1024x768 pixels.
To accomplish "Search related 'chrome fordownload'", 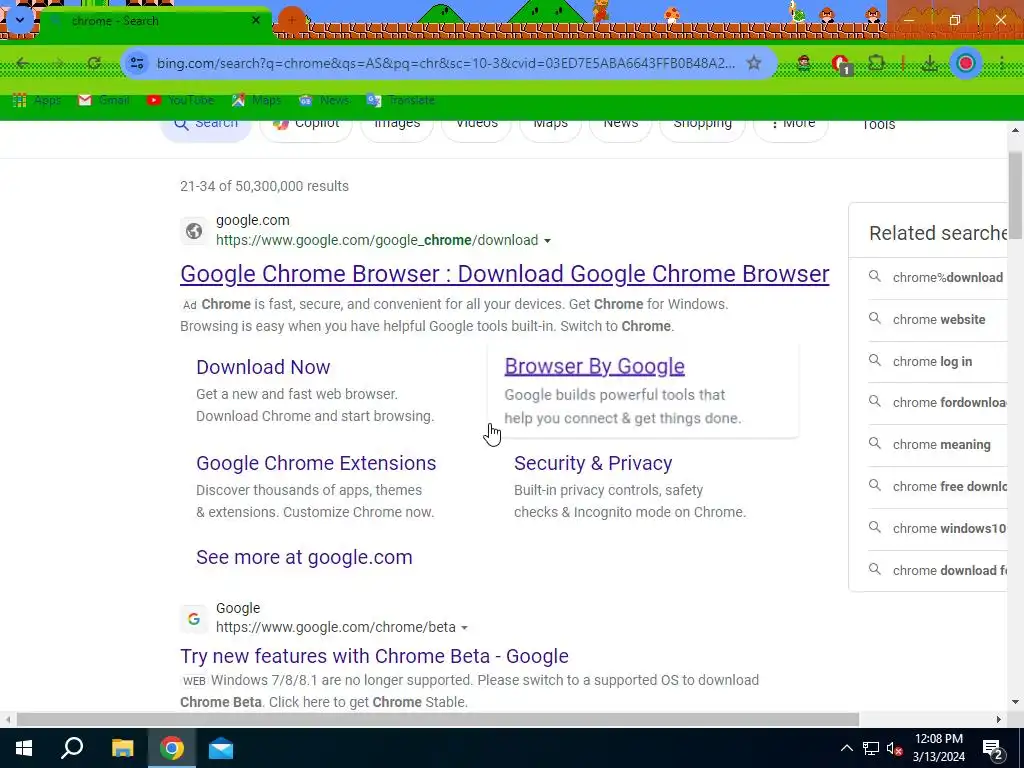I will click(x=938, y=402).
